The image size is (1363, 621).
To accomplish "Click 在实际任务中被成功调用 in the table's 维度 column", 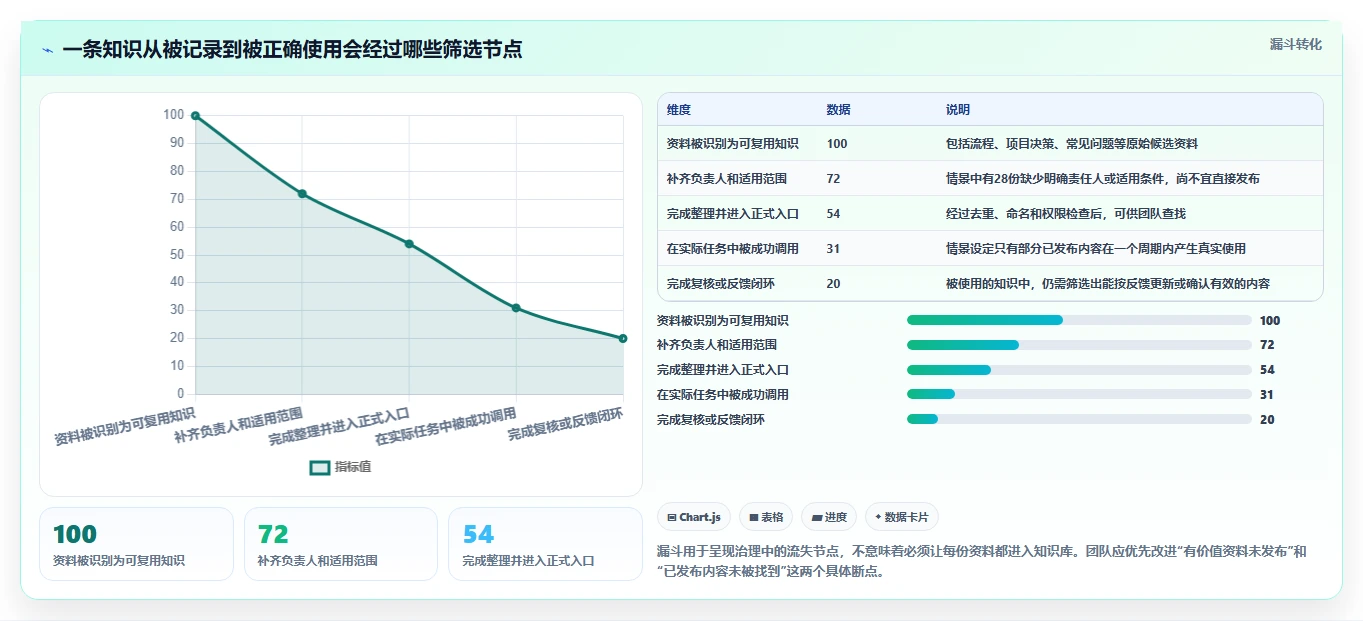I will [x=733, y=249].
